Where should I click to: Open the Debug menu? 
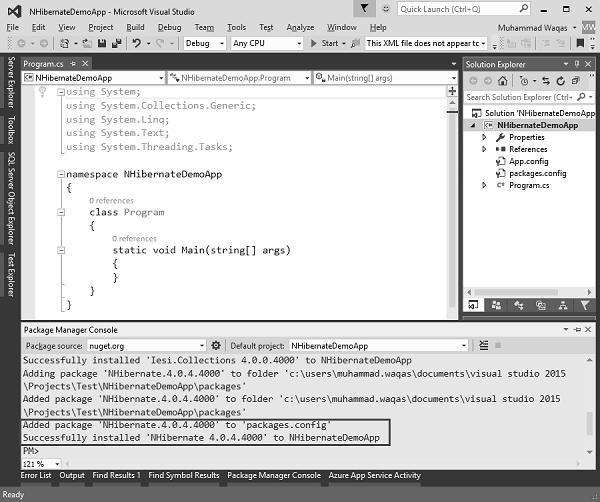click(170, 27)
